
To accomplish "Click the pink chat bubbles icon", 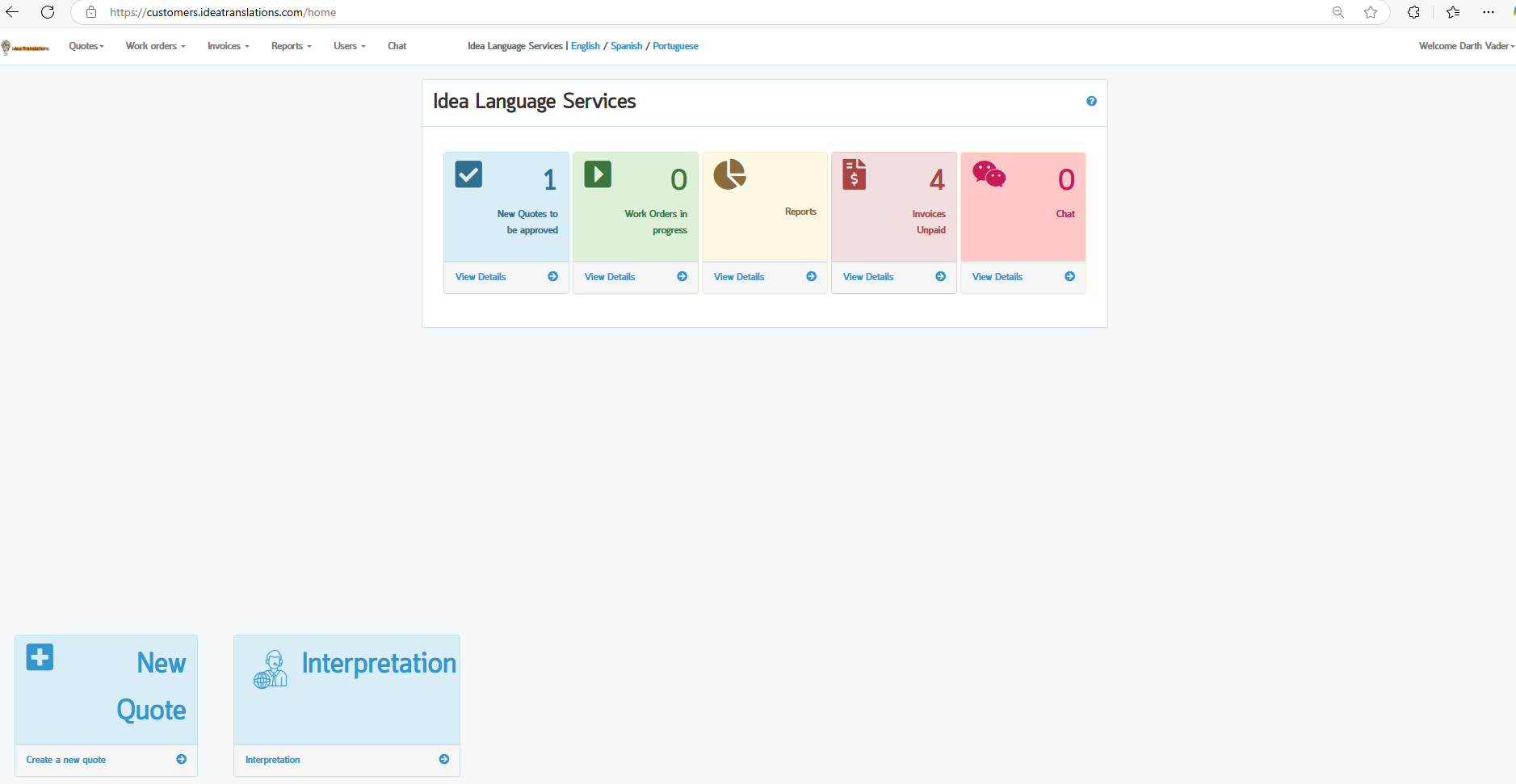I will click(989, 174).
